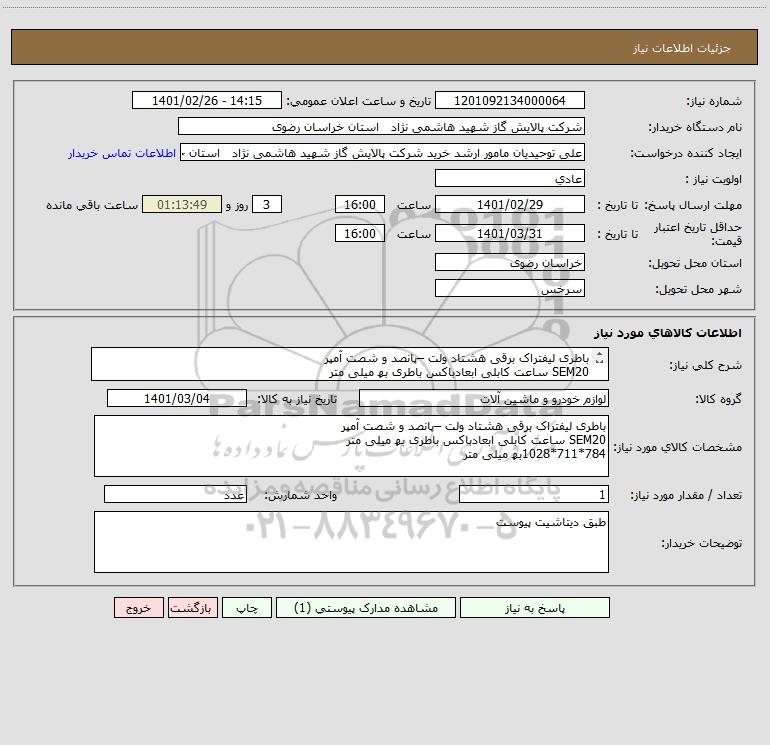Click the countdown timer 01:13:49
This screenshot has width=770, height=745.
coord(182,204)
